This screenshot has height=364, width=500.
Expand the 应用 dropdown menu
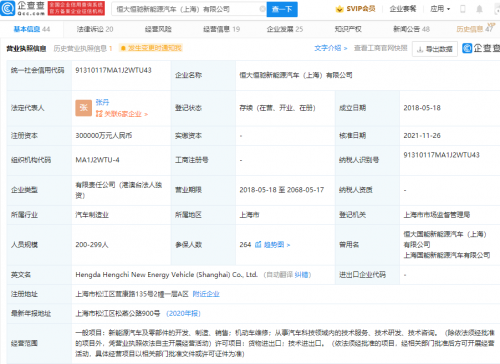pyautogui.click(x=440, y=9)
